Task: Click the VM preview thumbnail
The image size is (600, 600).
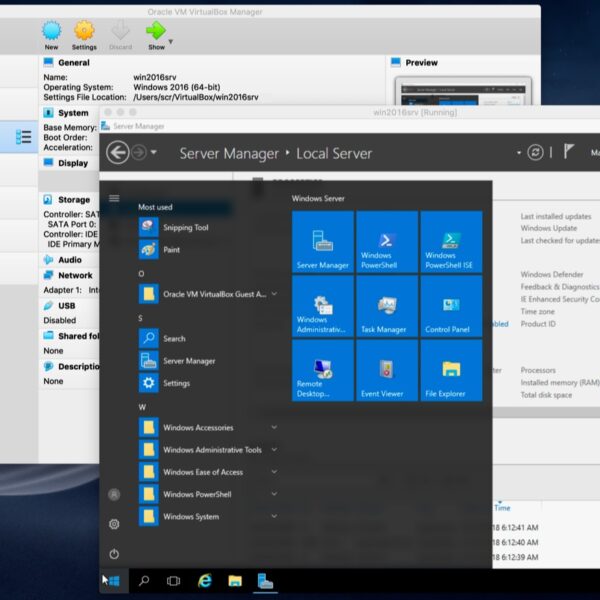Action: pos(463,92)
